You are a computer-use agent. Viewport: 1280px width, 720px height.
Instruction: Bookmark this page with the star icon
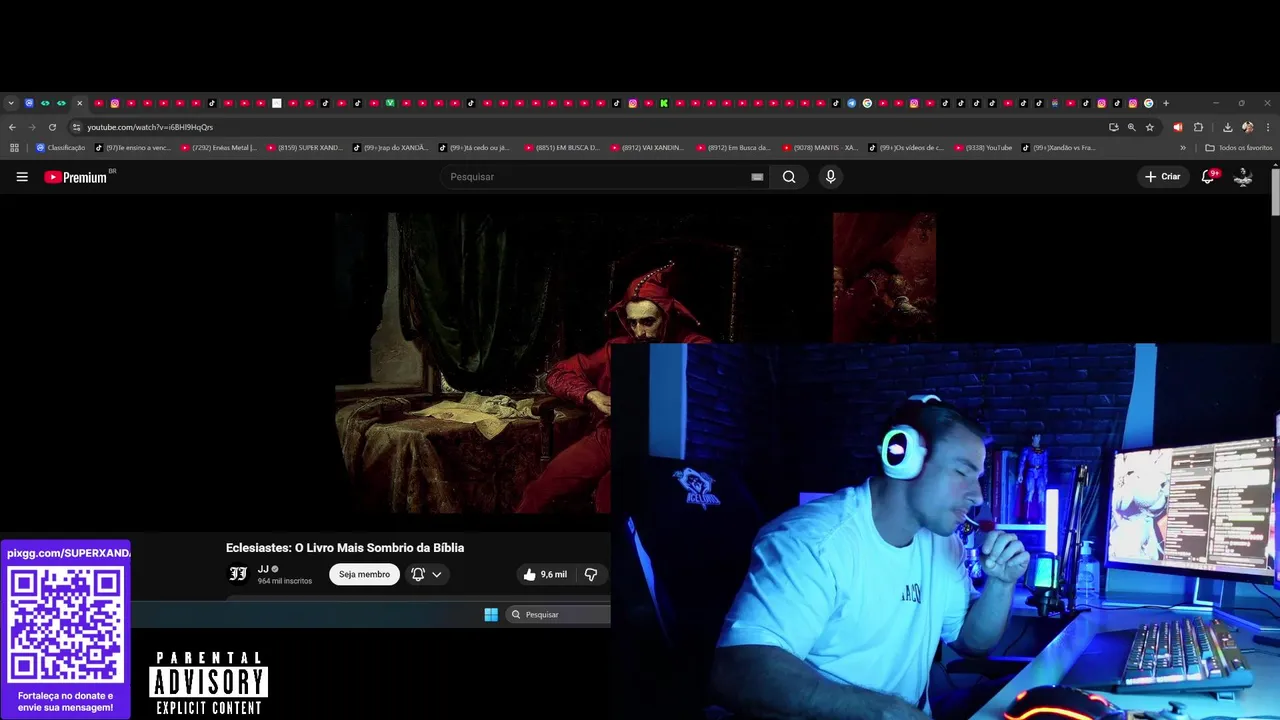[1150, 127]
